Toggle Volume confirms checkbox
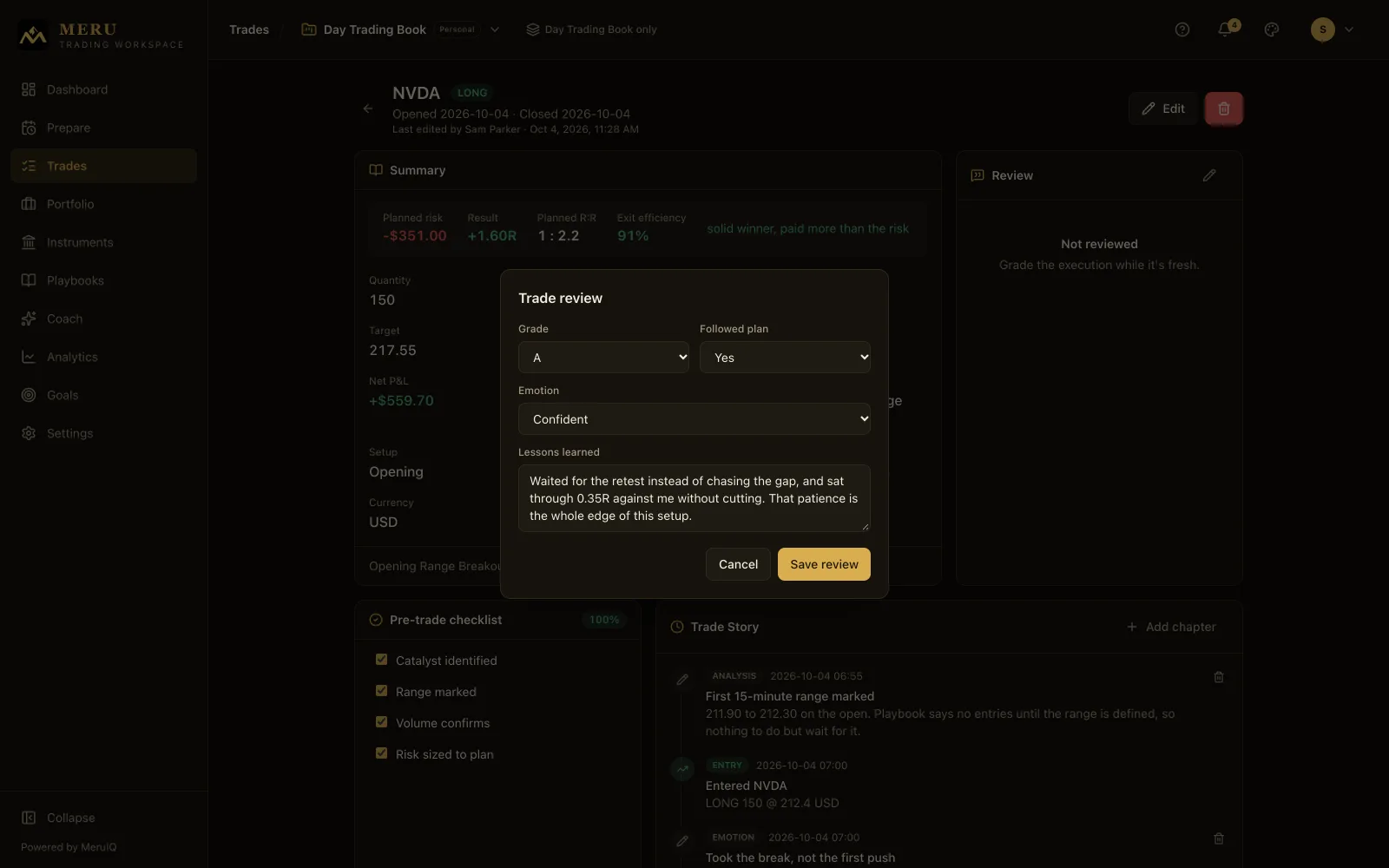Viewport: 1389px width, 868px height. [381, 722]
